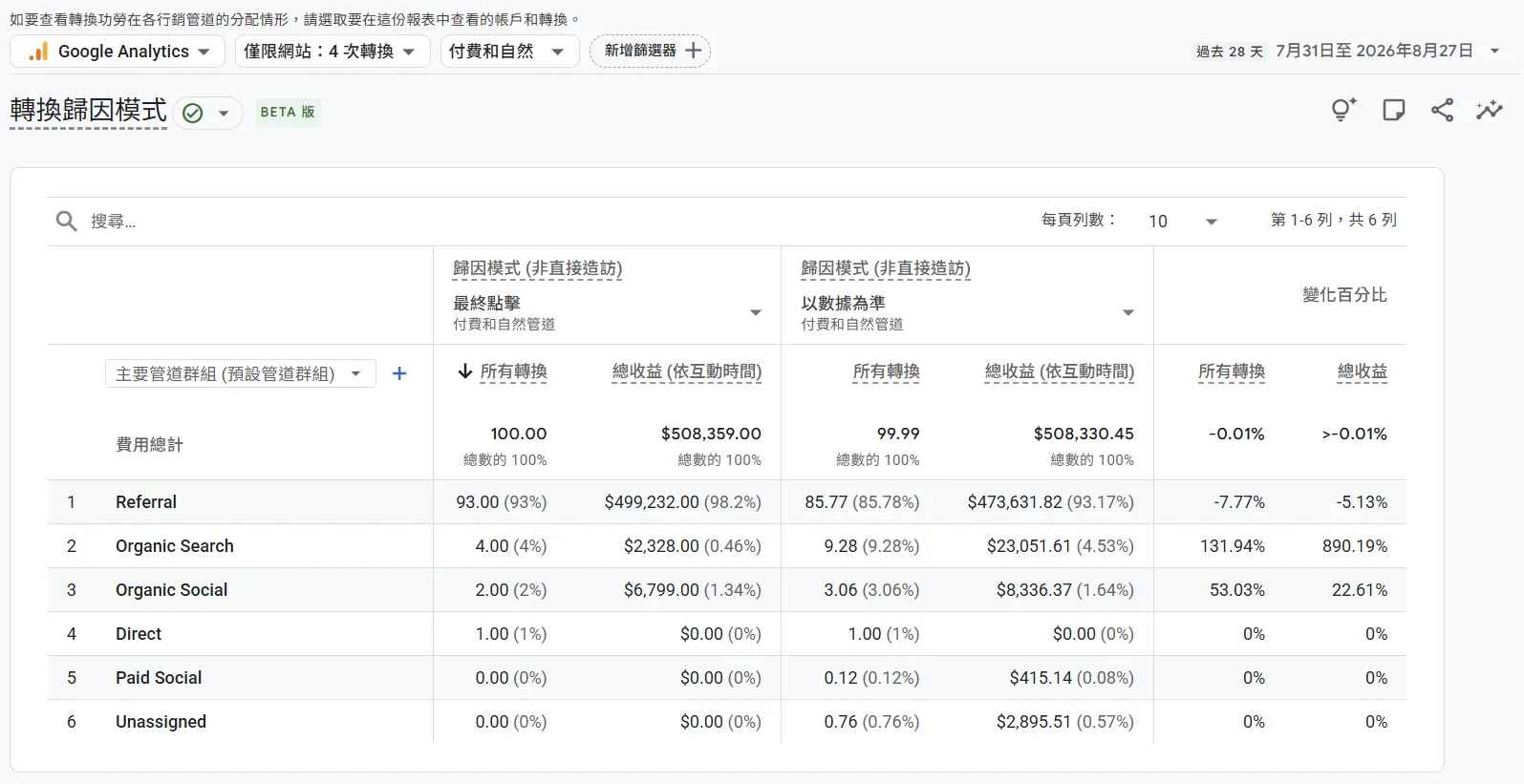Click the BETA 版 badge
Image resolution: width=1524 pixels, height=784 pixels.
click(x=288, y=112)
